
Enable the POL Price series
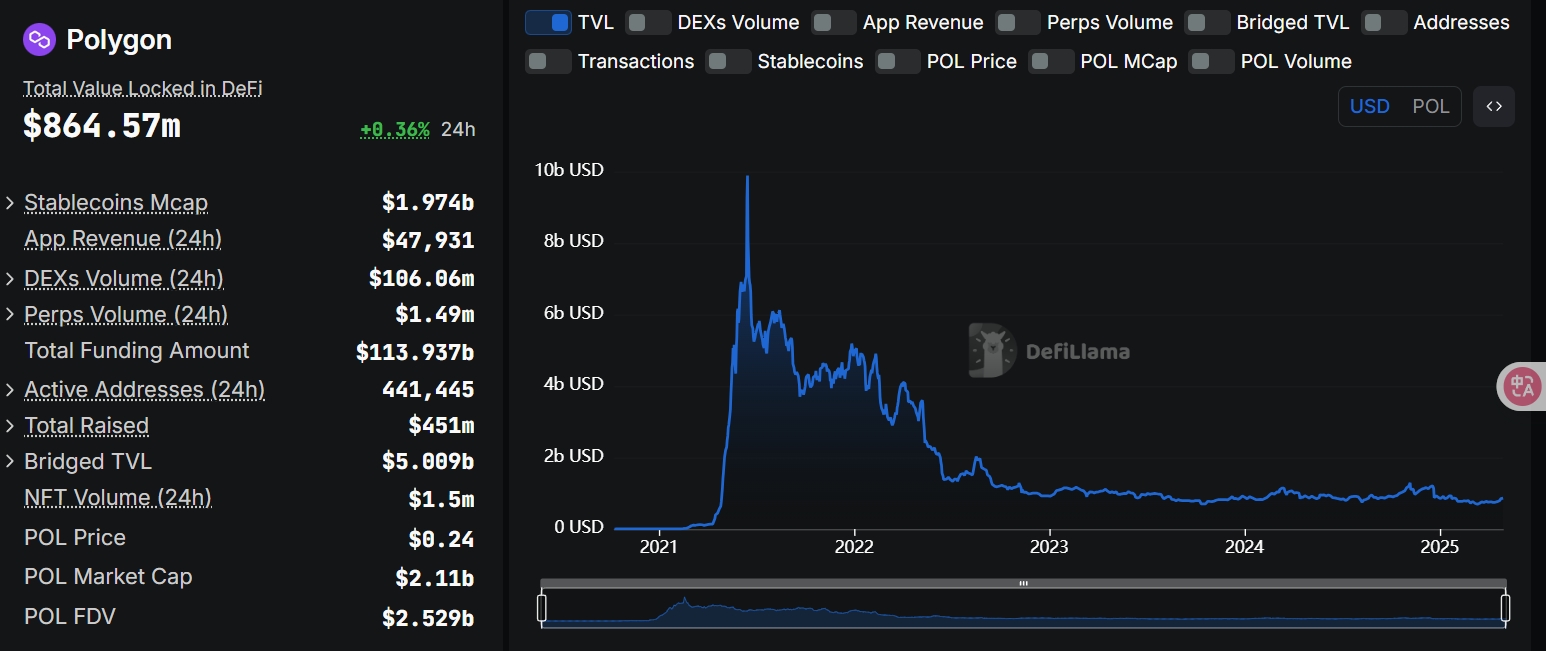[897, 61]
